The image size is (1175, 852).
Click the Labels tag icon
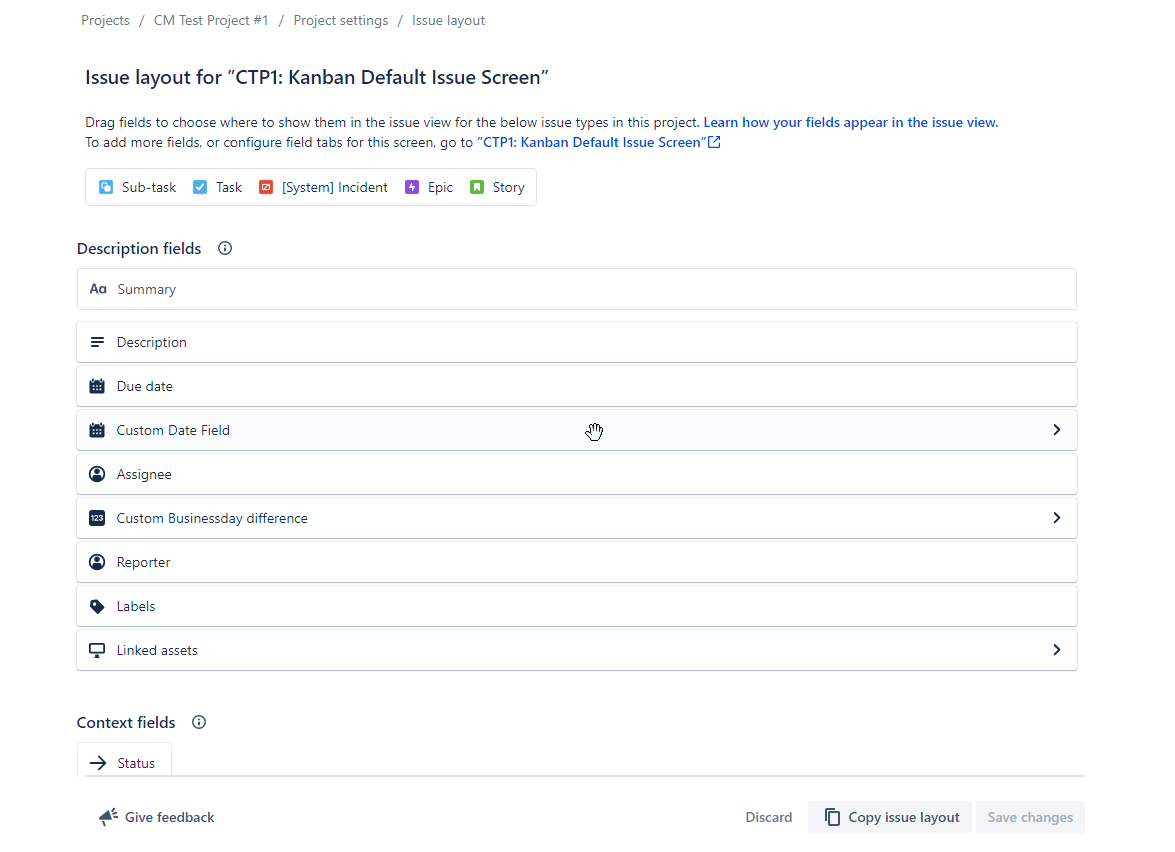[97, 606]
